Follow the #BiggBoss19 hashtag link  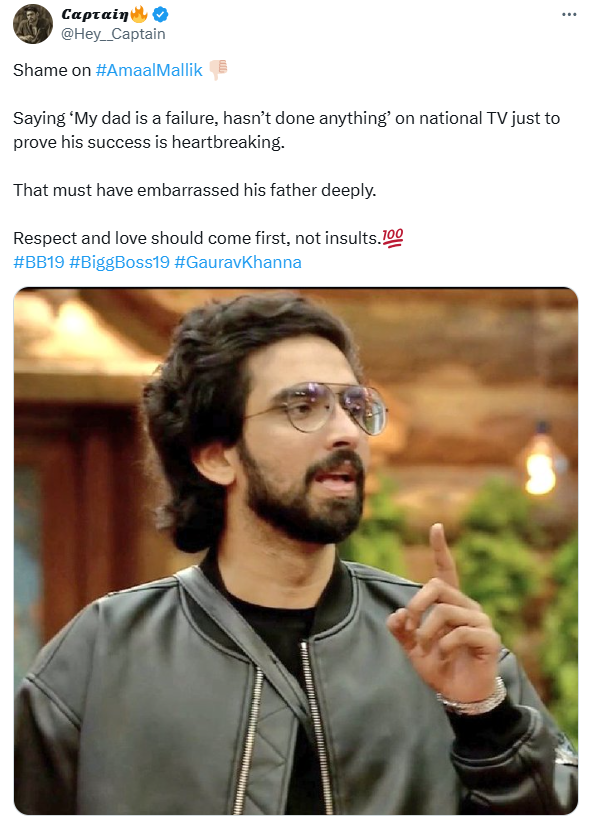point(119,262)
